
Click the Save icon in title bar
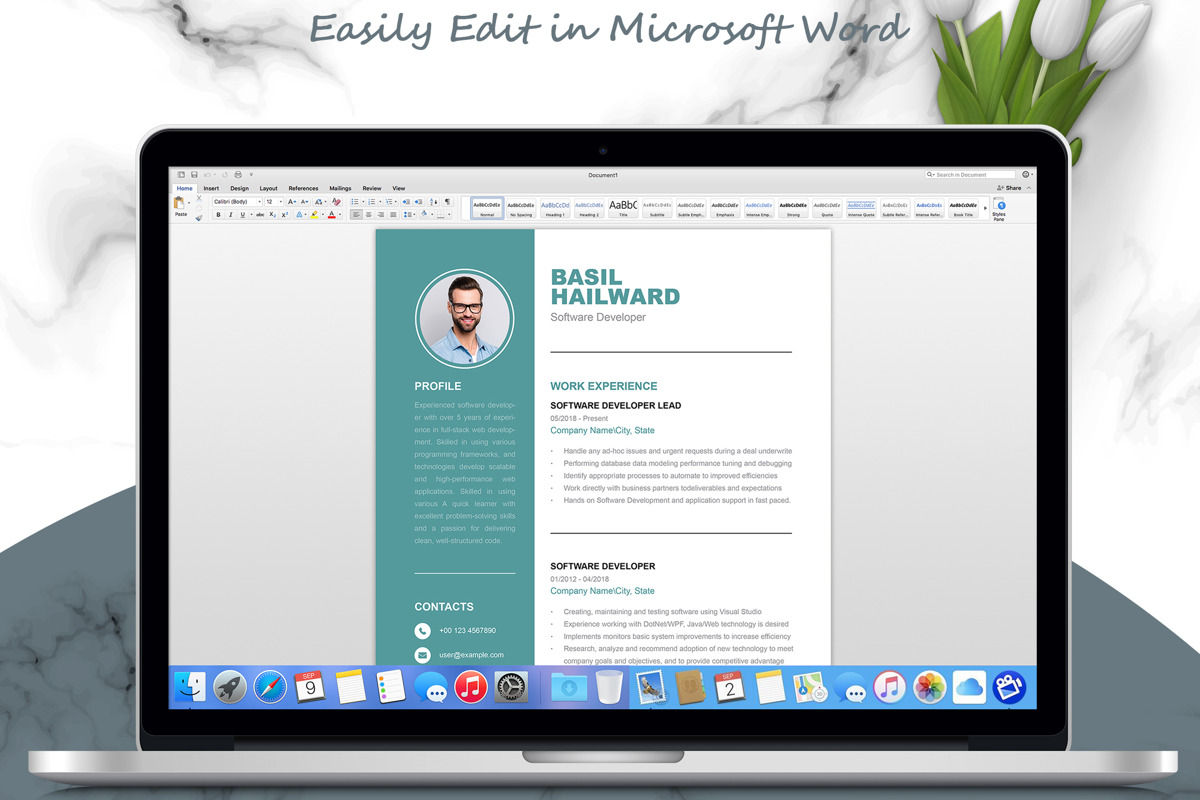point(194,175)
